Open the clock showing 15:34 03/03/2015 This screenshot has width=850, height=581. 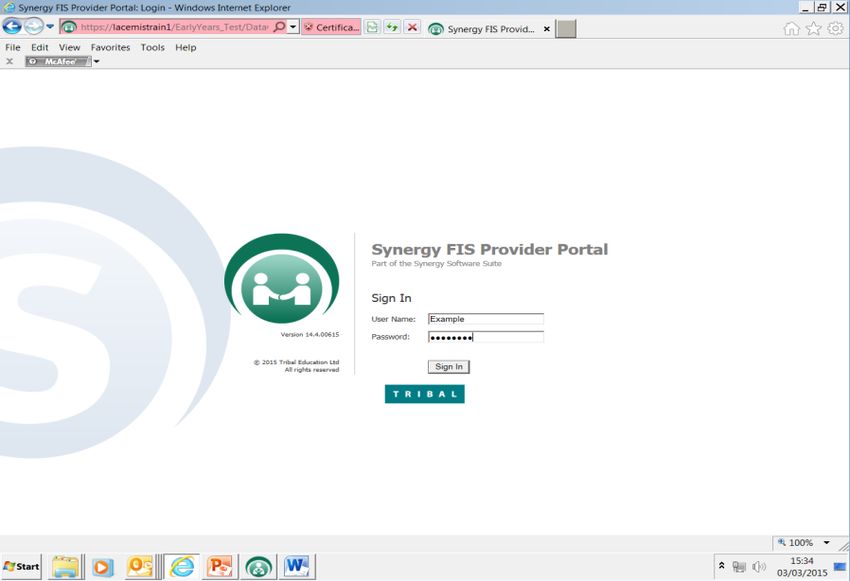tap(802, 567)
